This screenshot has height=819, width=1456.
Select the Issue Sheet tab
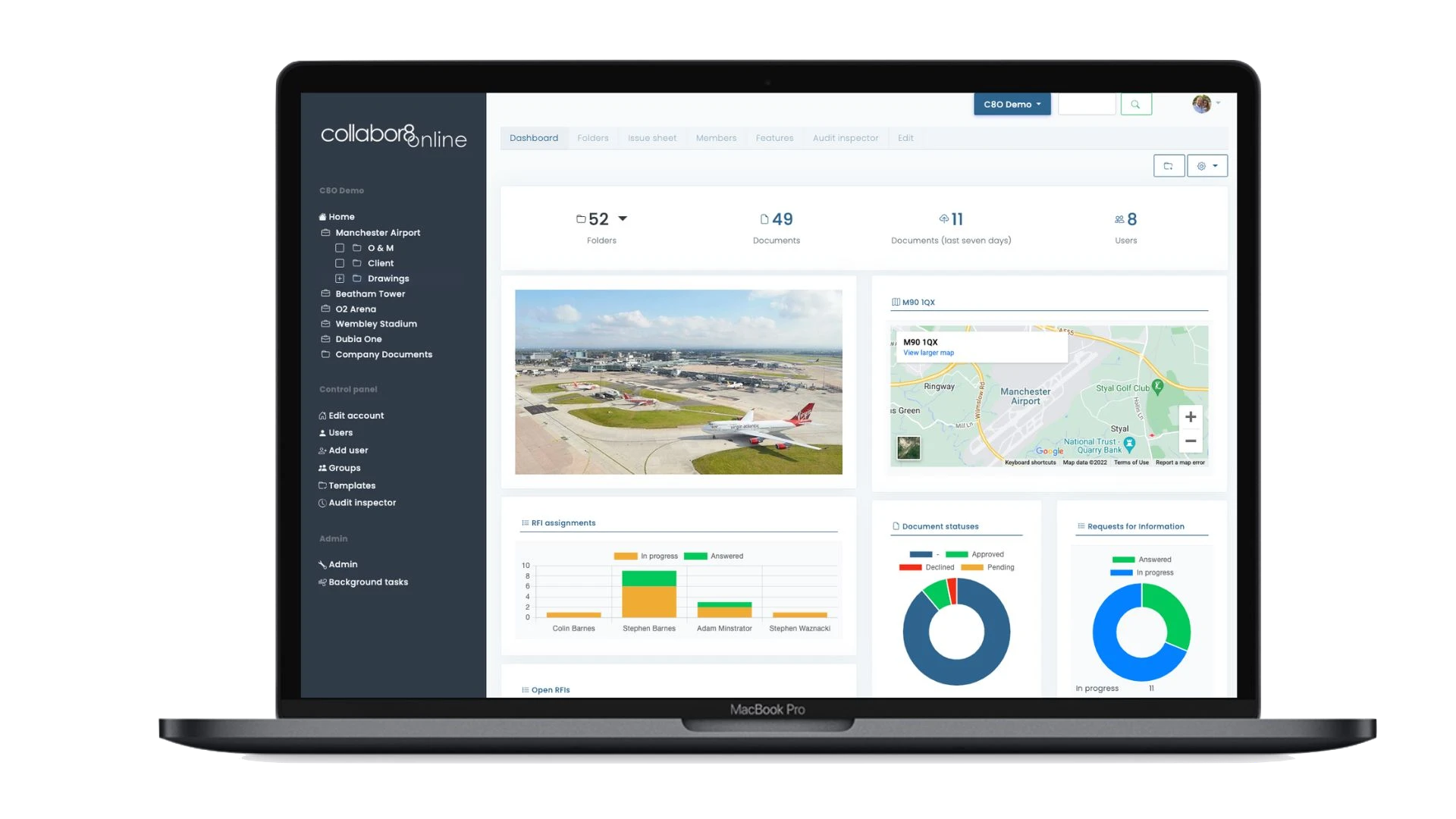click(651, 137)
